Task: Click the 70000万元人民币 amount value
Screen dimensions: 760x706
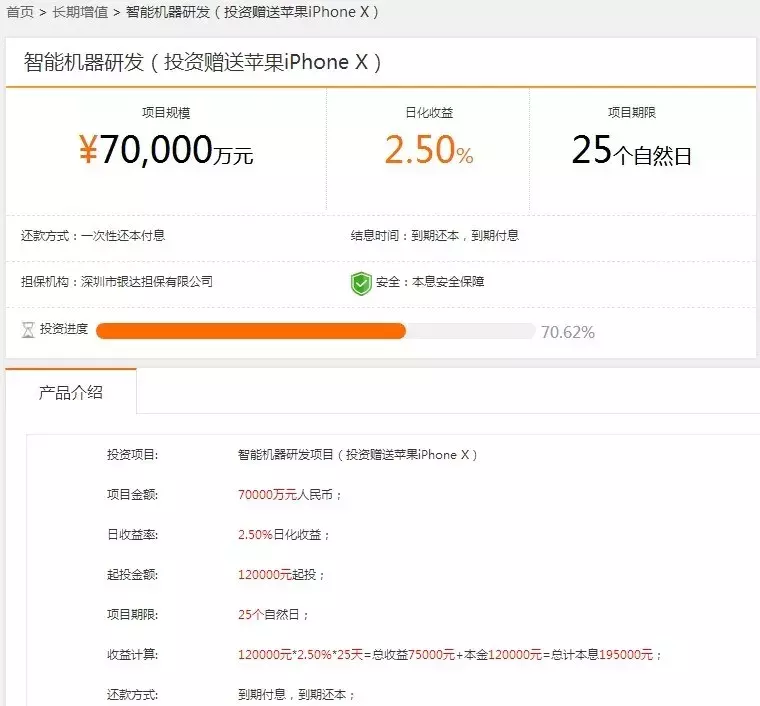Action: pyautogui.click(x=290, y=495)
